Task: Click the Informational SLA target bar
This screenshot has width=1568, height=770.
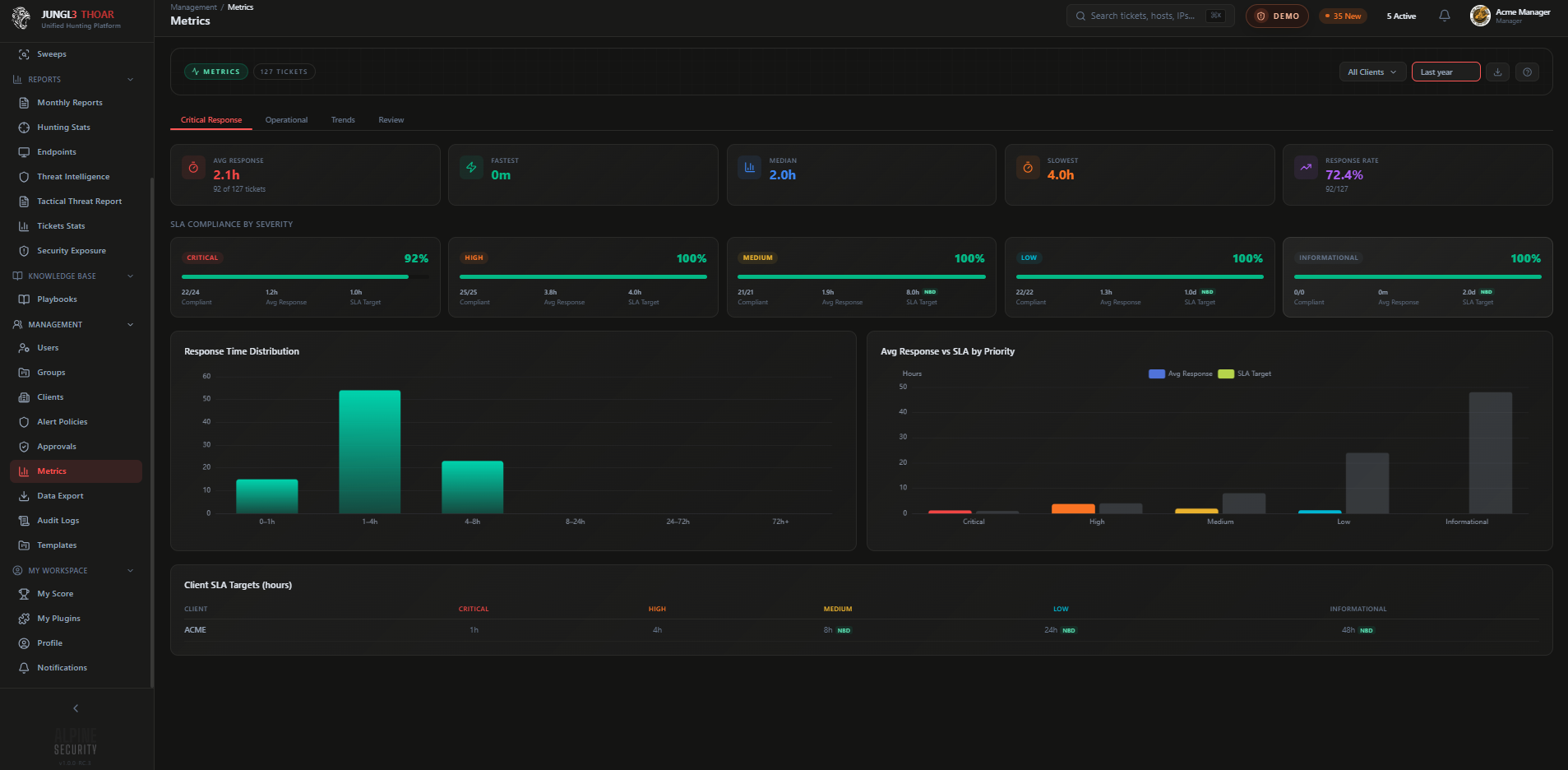Action: (1490, 452)
